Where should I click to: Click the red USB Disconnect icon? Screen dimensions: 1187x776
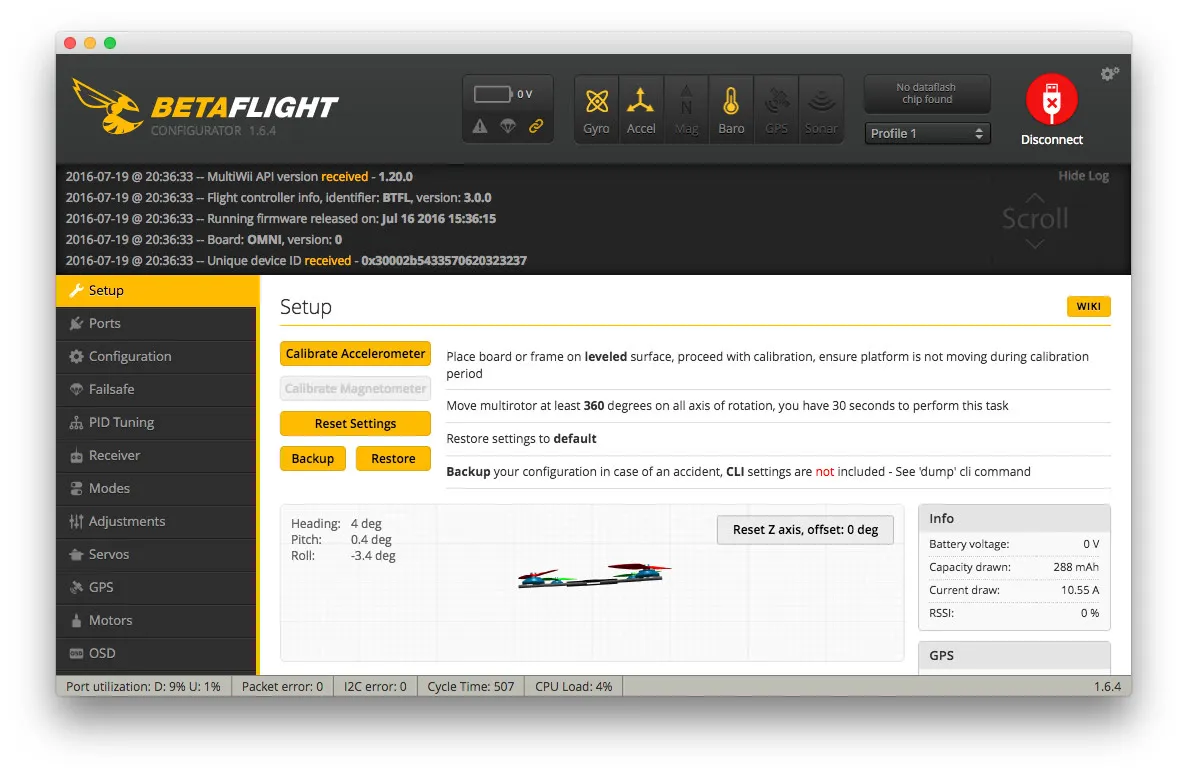(1051, 100)
